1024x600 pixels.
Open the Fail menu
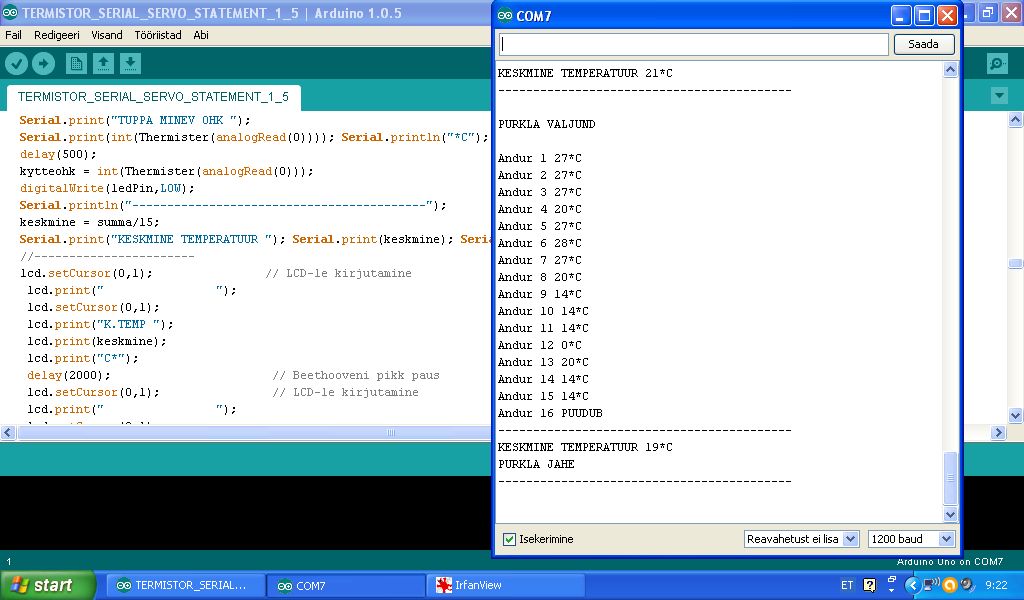click(14, 35)
